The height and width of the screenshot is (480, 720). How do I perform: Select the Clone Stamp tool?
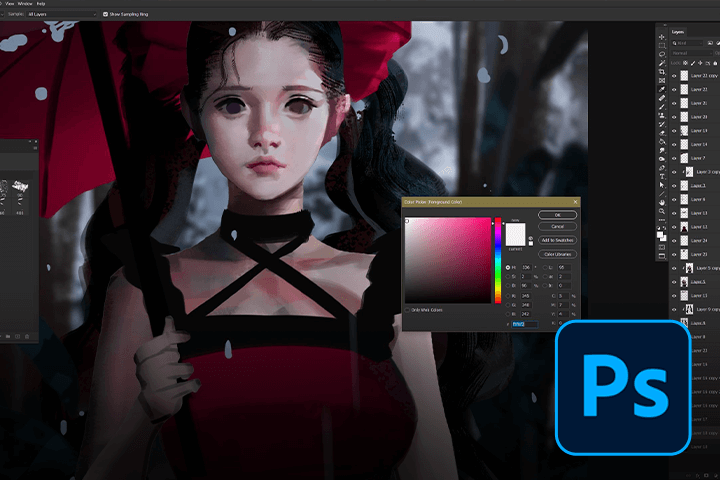point(662,115)
